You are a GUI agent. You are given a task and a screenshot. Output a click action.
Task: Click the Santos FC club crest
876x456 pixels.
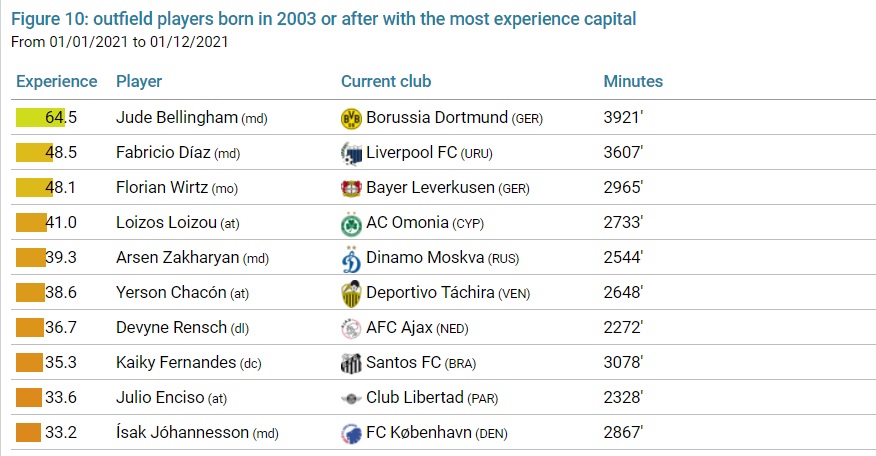[x=351, y=363]
